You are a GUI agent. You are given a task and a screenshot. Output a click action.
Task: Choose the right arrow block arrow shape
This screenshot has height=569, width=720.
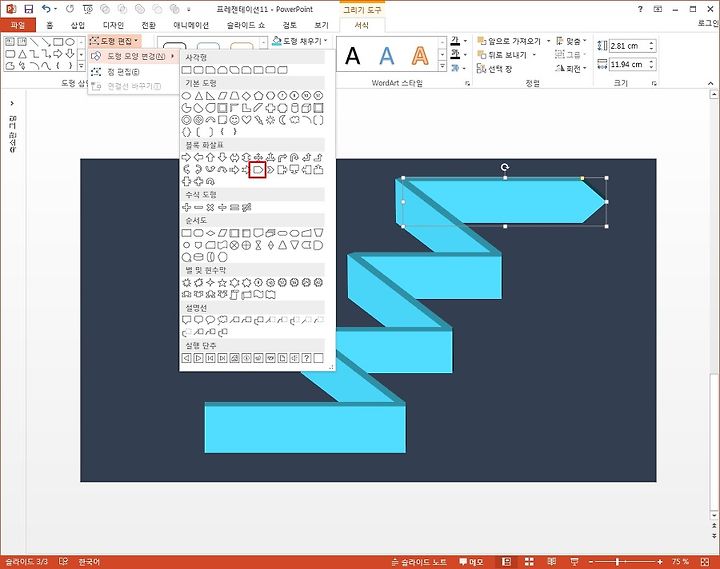[186, 158]
